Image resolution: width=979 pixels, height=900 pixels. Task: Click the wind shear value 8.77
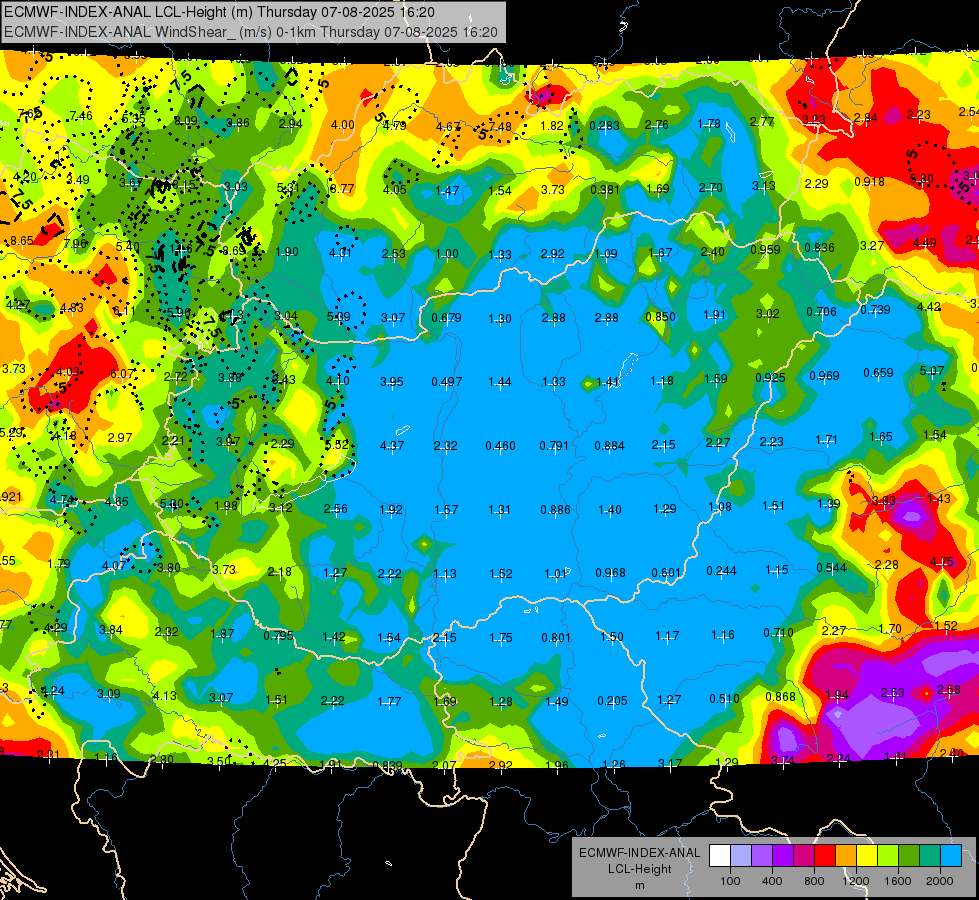342,189
